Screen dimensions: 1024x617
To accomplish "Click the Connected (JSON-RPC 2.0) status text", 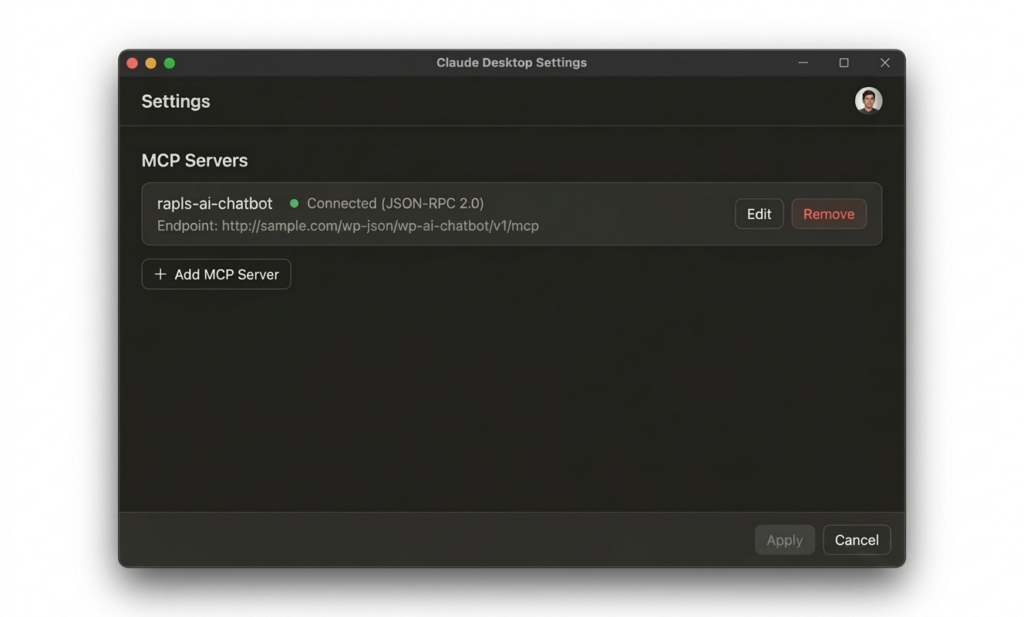I will 395,203.
